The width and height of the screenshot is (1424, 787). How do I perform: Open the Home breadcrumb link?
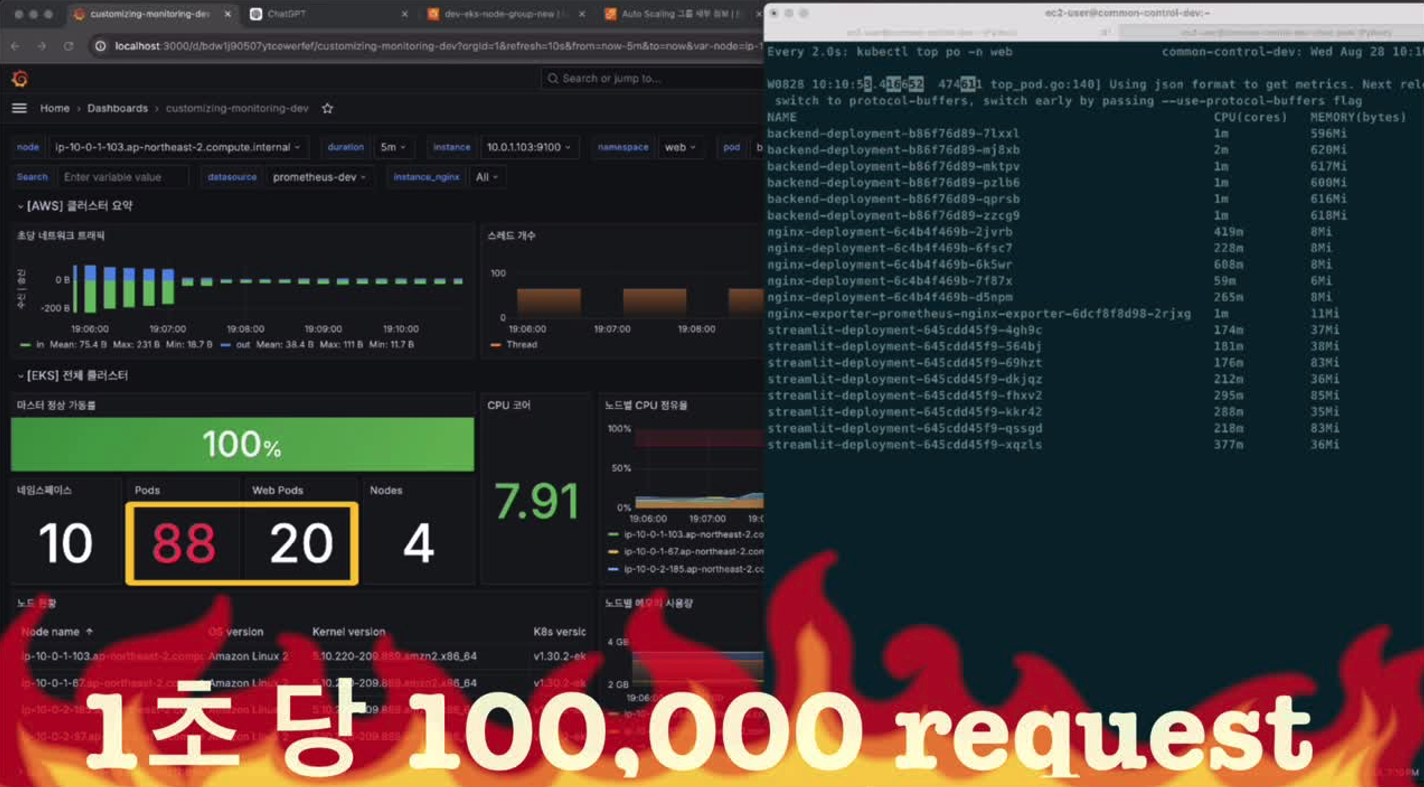point(55,108)
